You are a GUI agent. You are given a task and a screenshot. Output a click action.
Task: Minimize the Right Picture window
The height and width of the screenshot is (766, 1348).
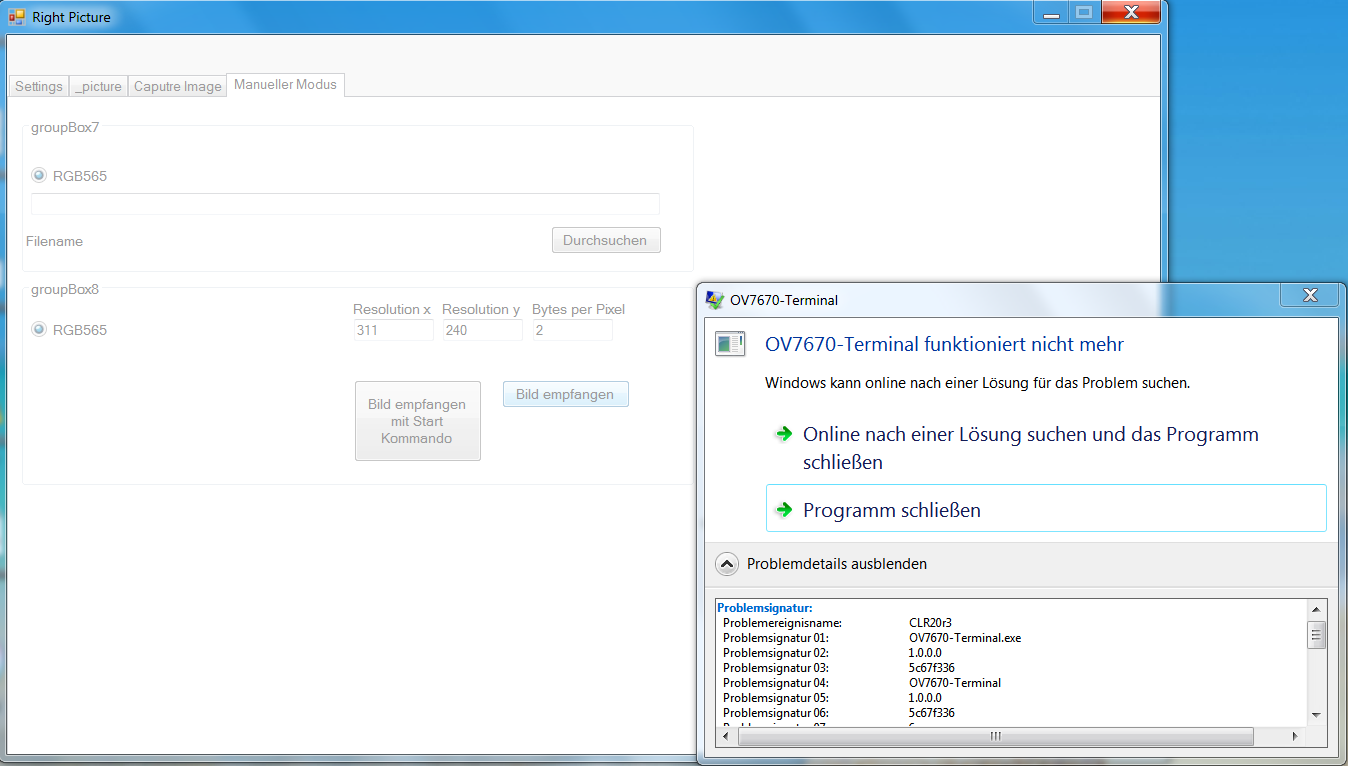point(1051,13)
